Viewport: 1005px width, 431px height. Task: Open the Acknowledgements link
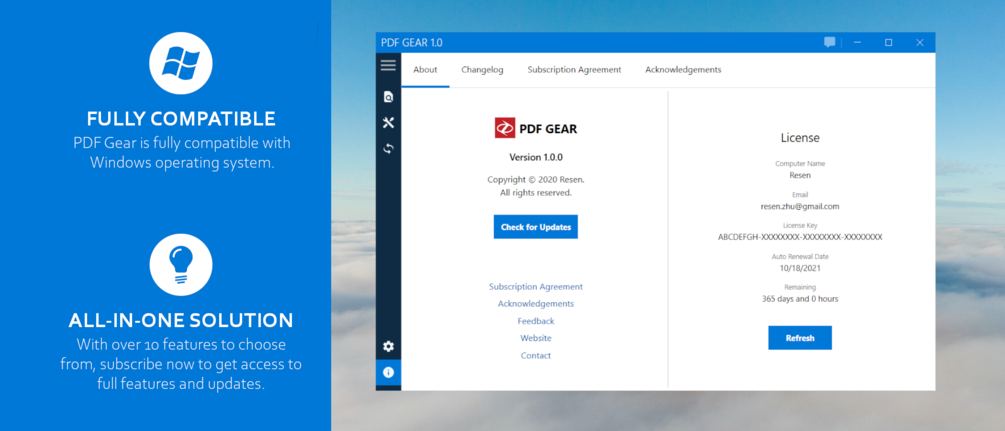[x=536, y=304]
